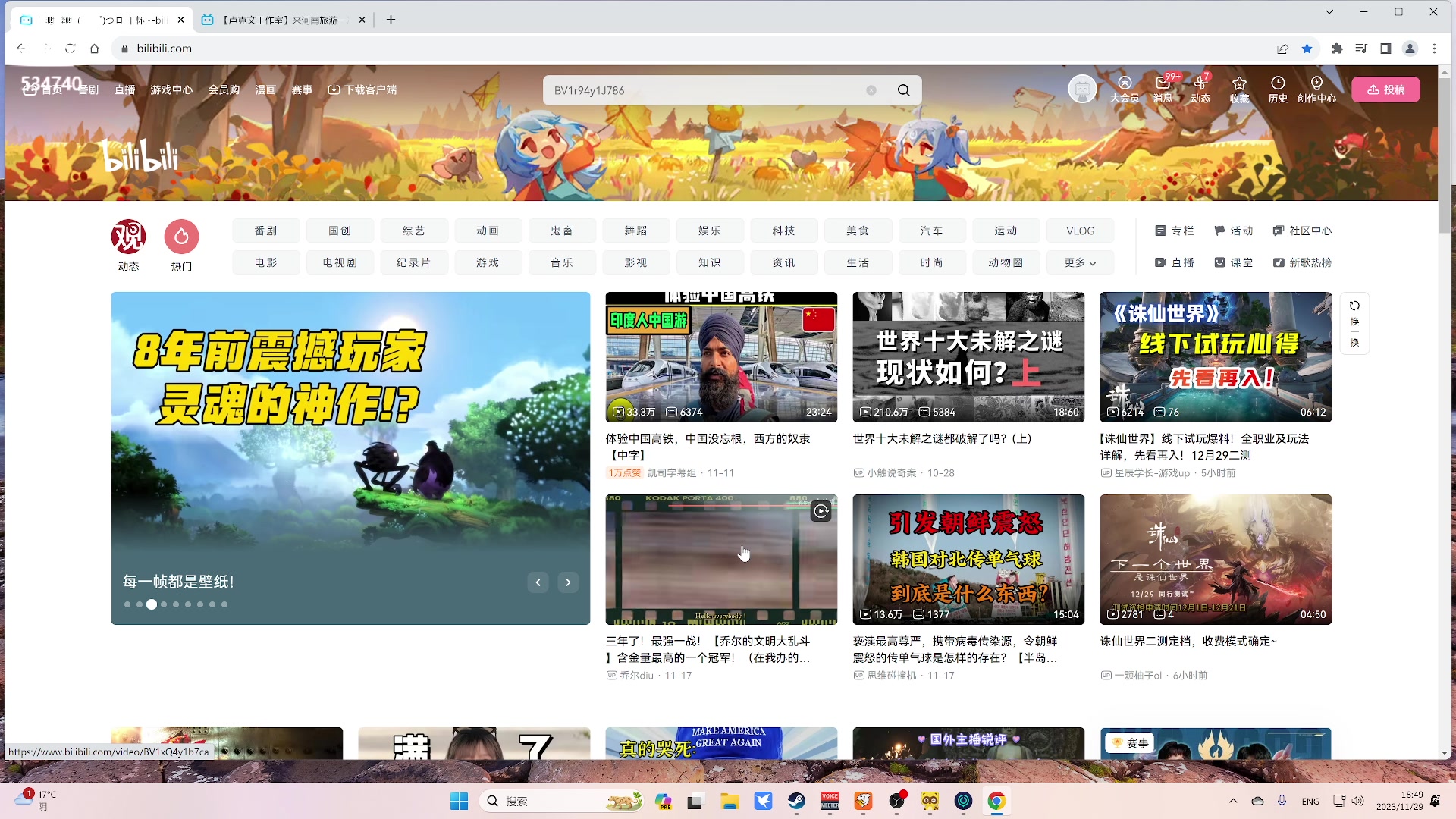Open File Explorer from the taskbar
Screen dimensions: 1456x819
pyautogui.click(x=730, y=801)
